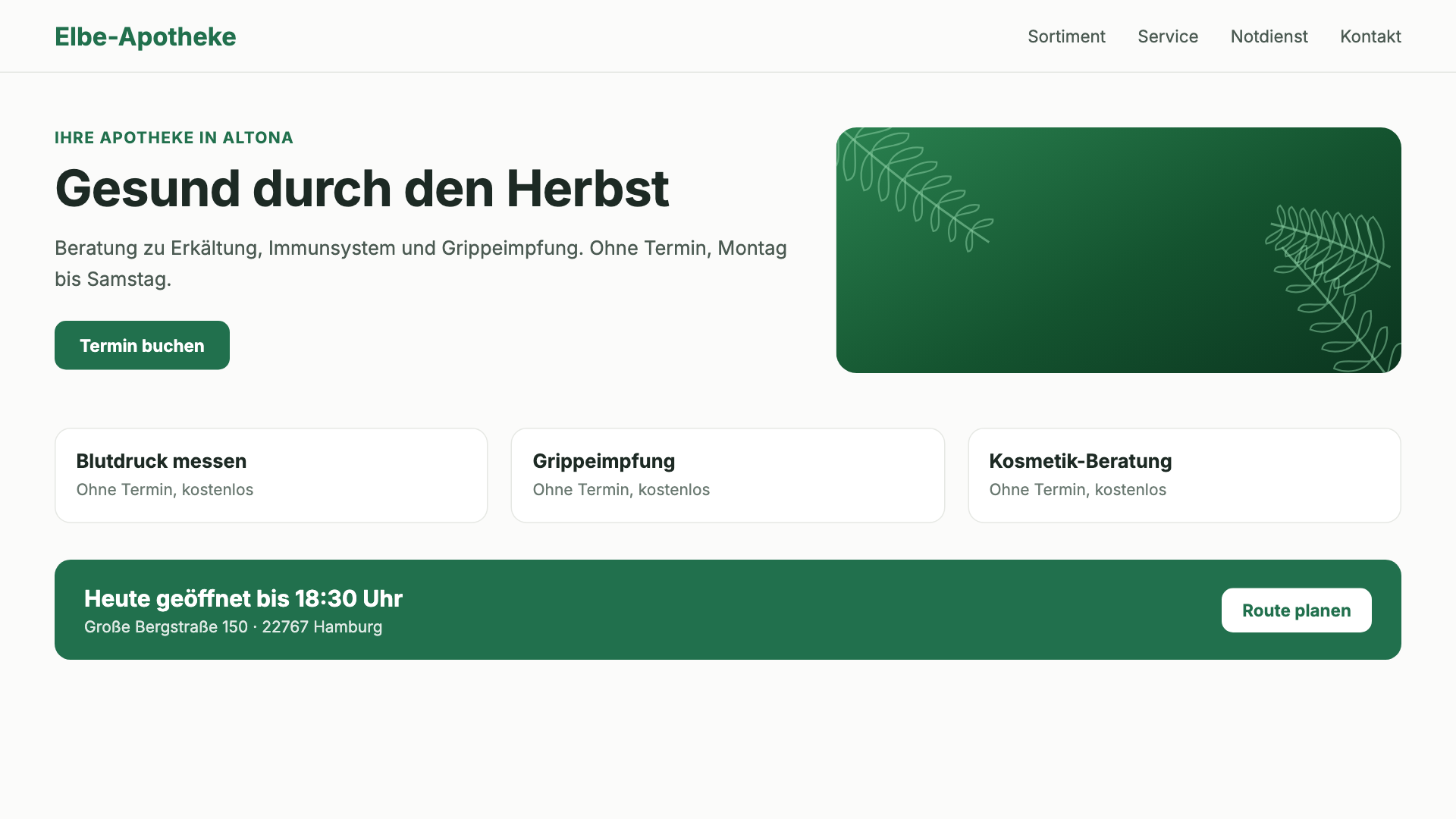This screenshot has height=819, width=1456.
Task: Click the Gesund durch den Herbst headline
Action: click(x=362, y=188)
